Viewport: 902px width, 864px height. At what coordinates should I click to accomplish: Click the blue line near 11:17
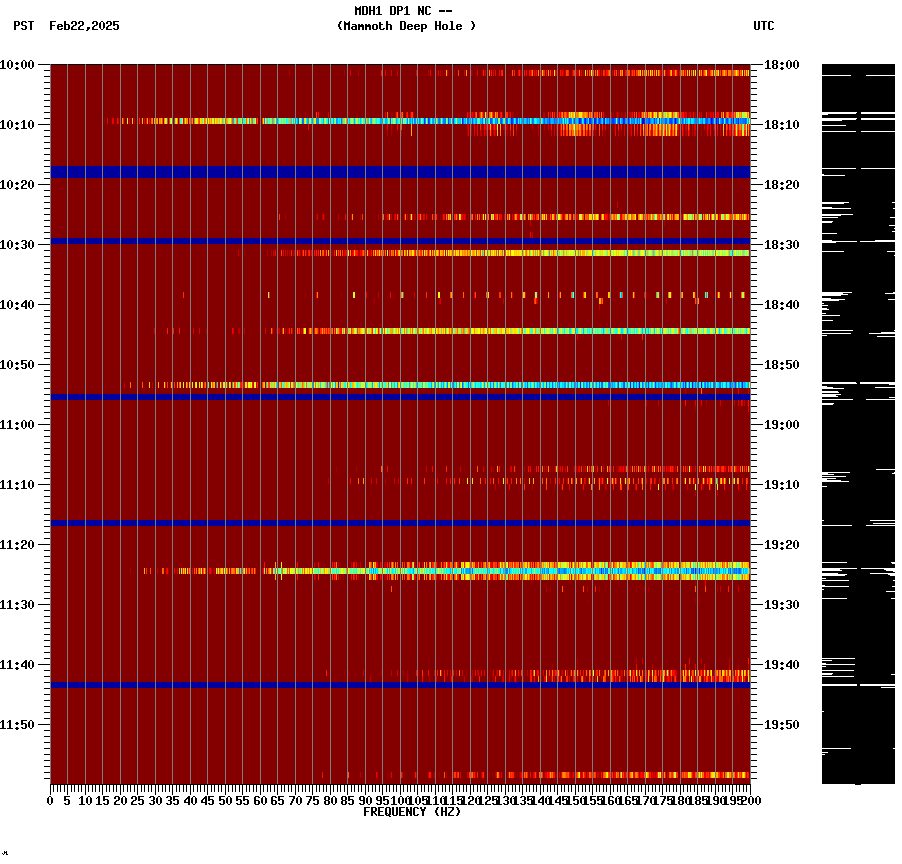click(x=400, y=521)
